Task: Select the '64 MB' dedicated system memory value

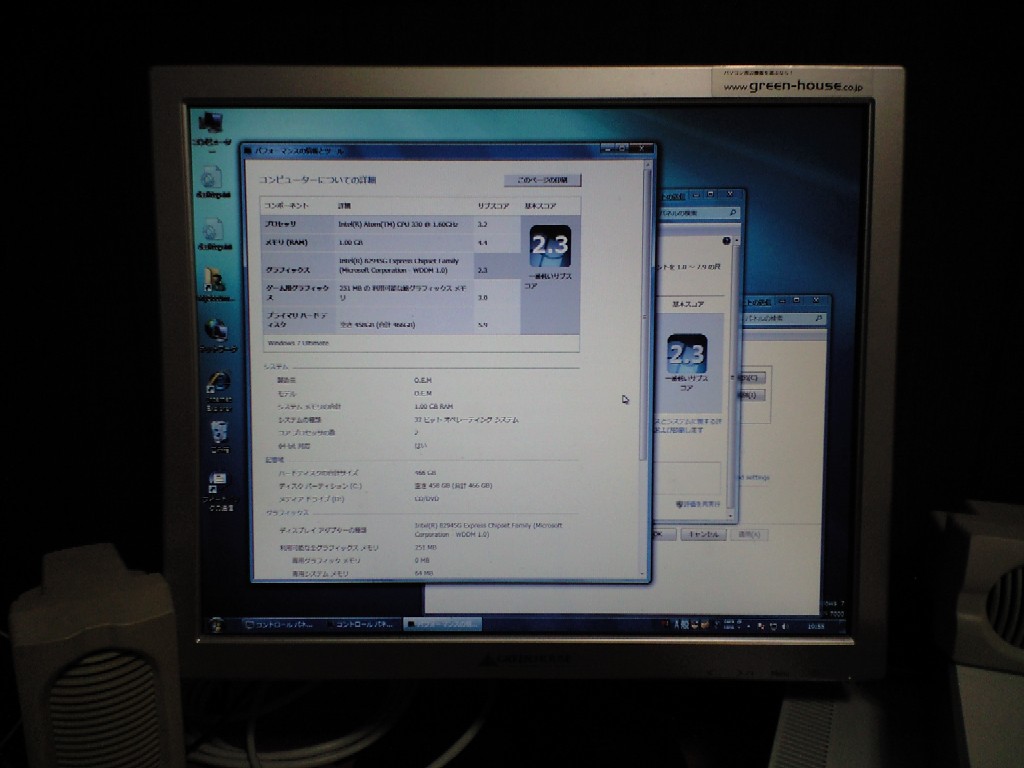Action: [x=423, y=573]
